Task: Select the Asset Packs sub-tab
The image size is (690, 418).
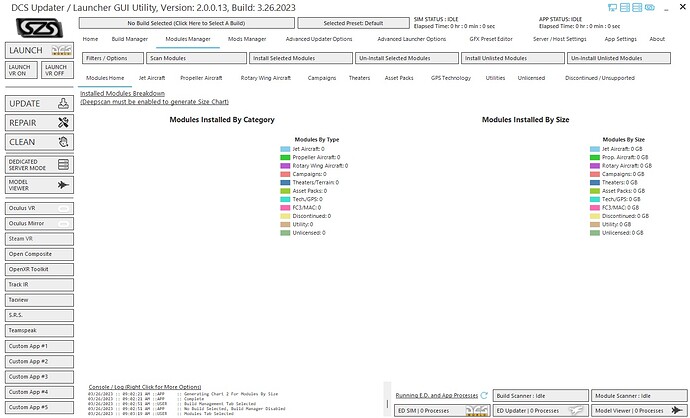Action: pyautogui.click(x=399, y=78)
